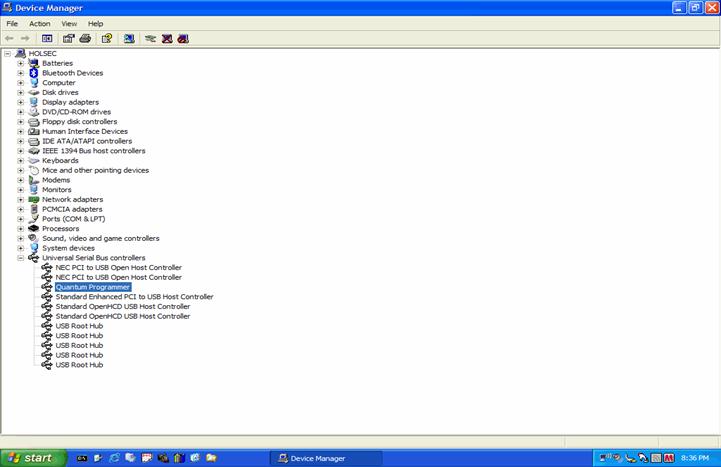
Task: Click the Mice and other pointing devices icon
Action: pos(34,170)
